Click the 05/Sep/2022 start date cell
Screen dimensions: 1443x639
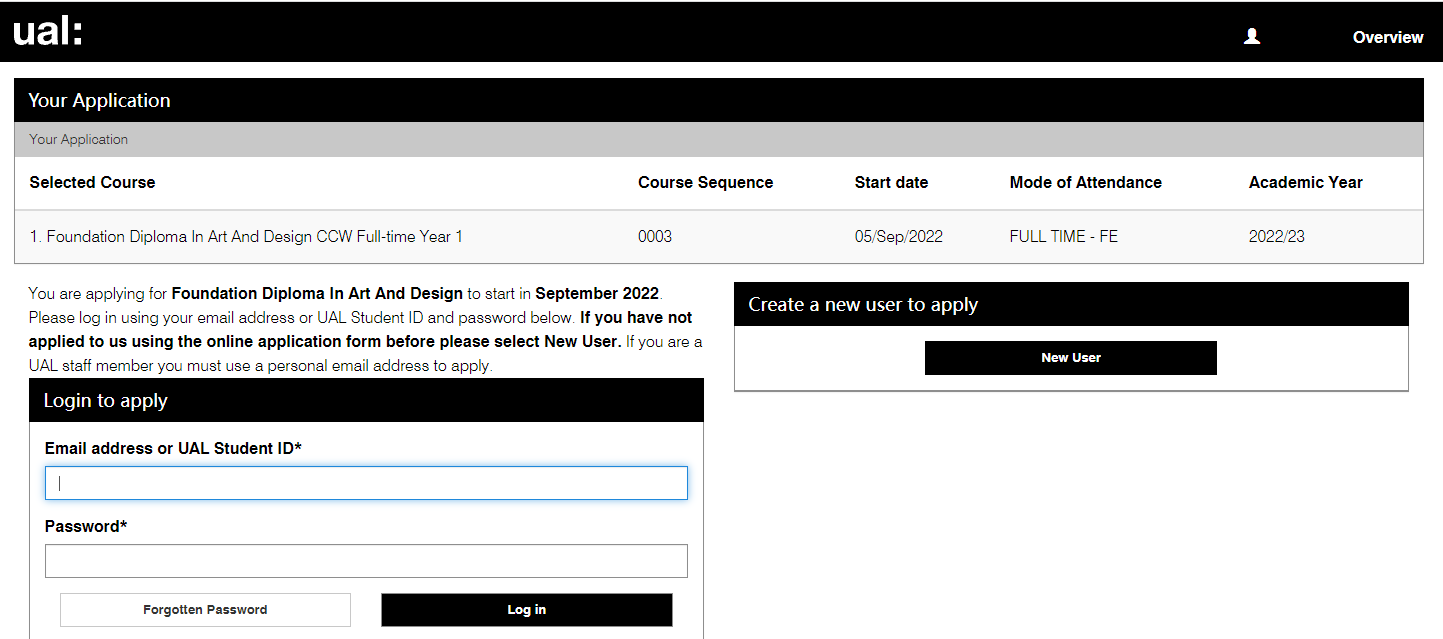pyautogui.click(x=898, y=237)
